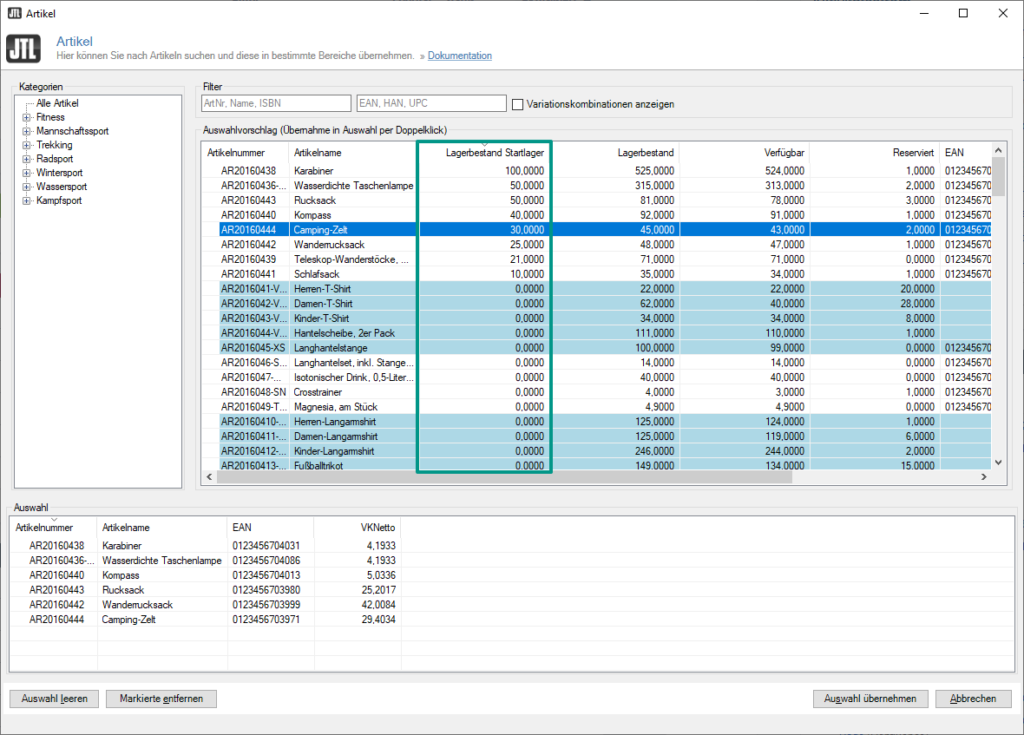Click the JTL logo icon in header

23,48
